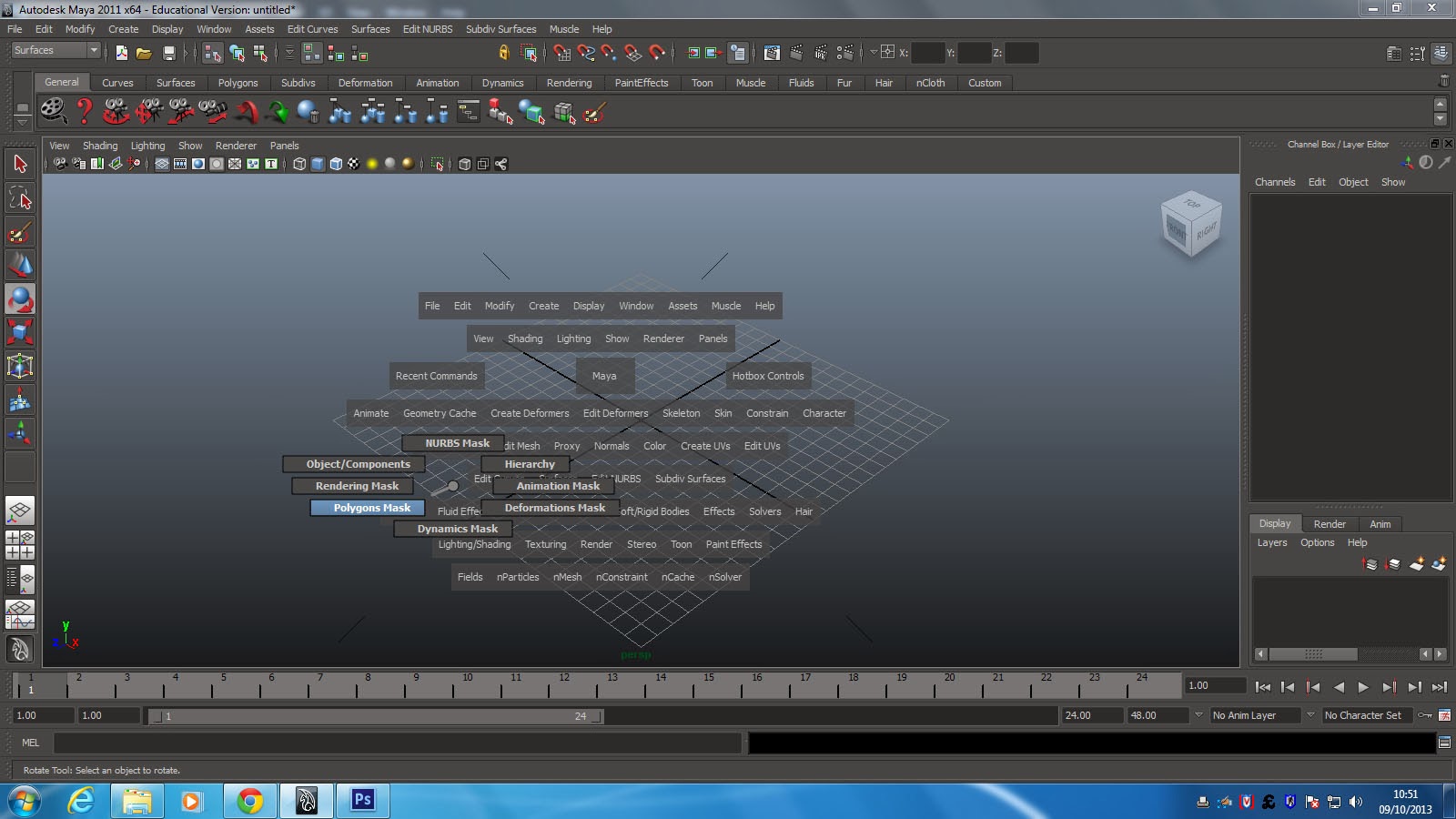
Task: Toggle the Polygons Mask in the hotbox
Action: 367,507
